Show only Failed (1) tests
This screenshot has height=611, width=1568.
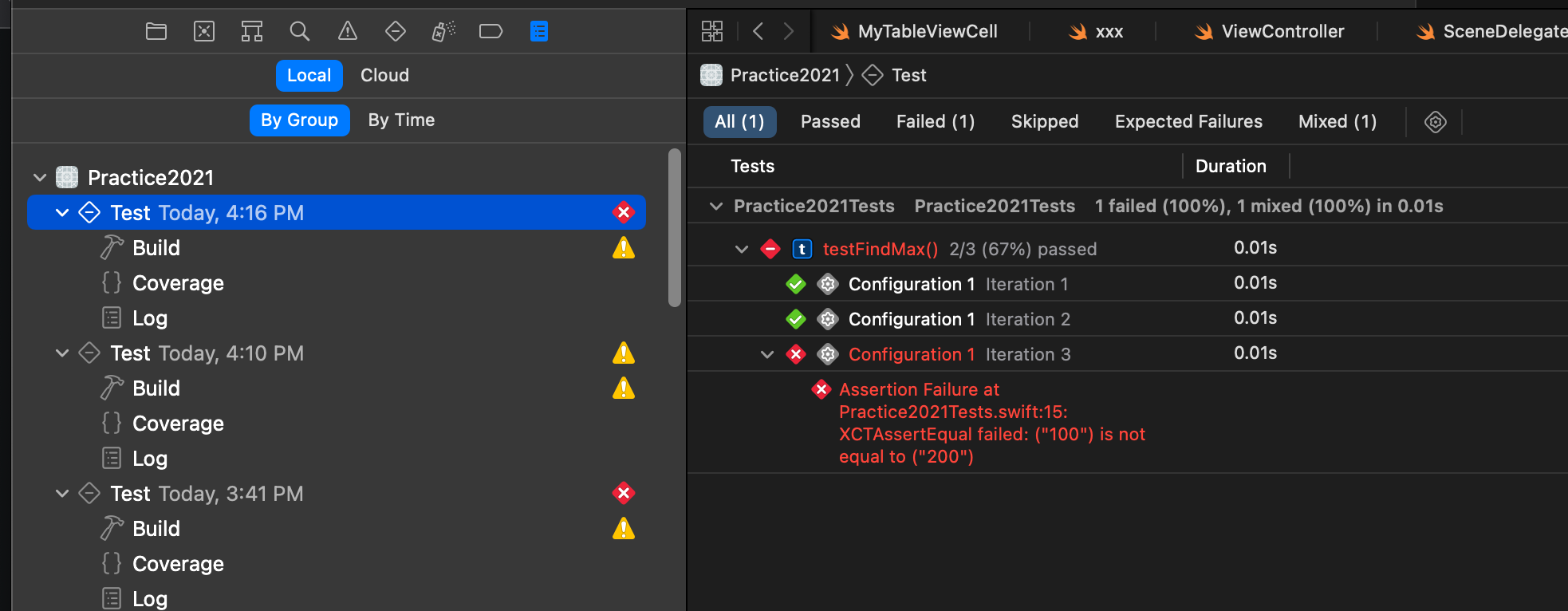935,122
